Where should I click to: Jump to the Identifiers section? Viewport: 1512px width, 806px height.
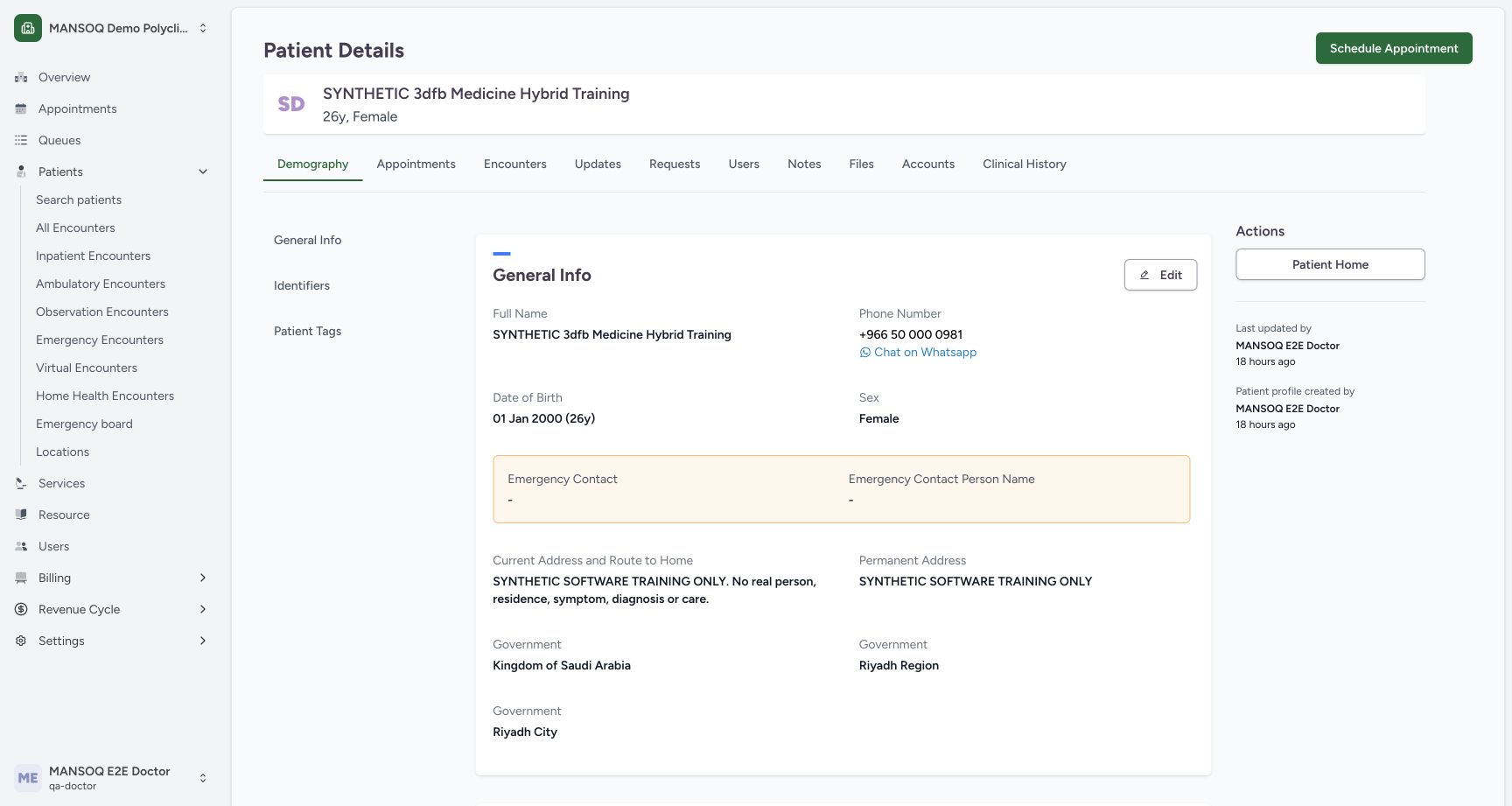pyautogui.click(x=302, y=285)
